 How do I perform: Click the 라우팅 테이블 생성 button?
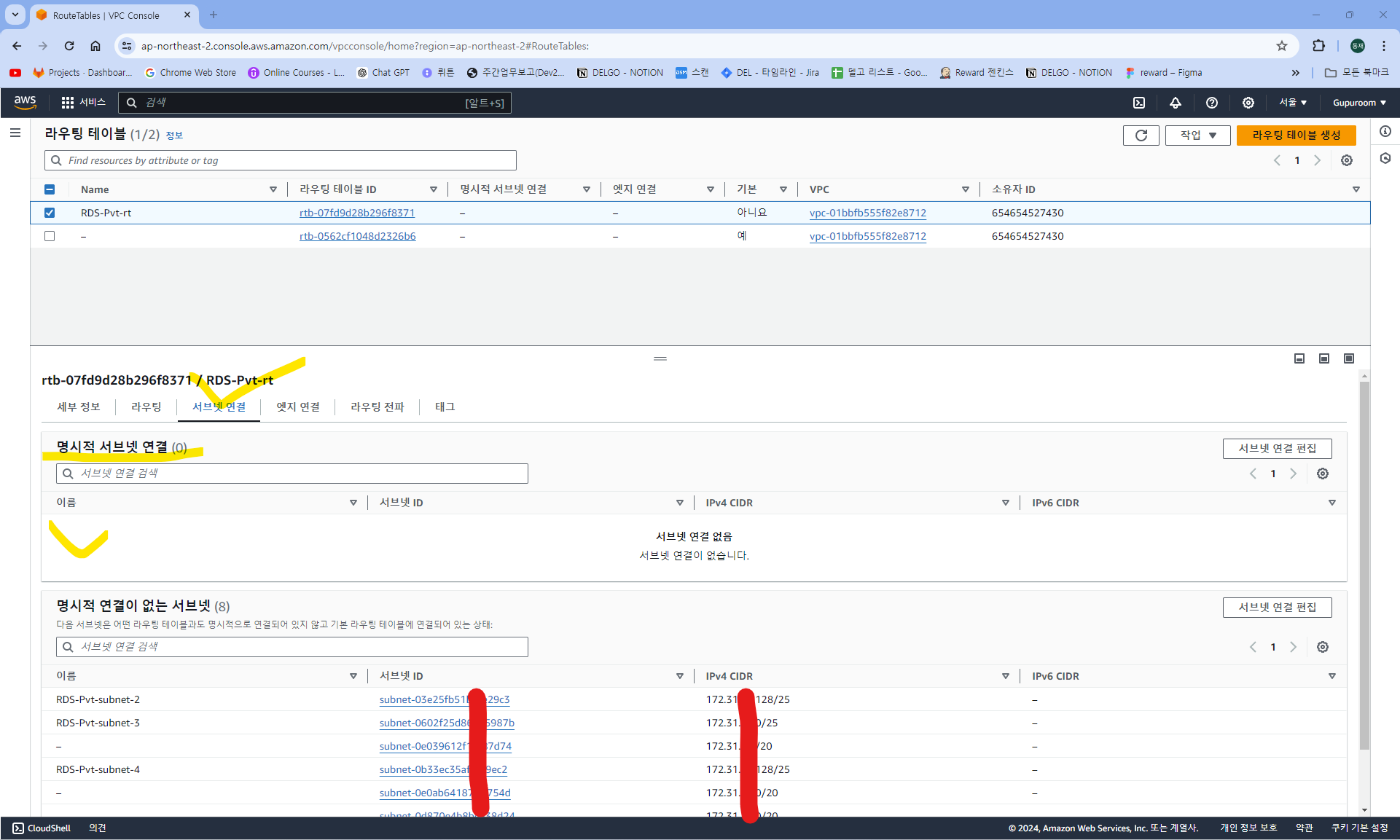(x=1296, y=136)
